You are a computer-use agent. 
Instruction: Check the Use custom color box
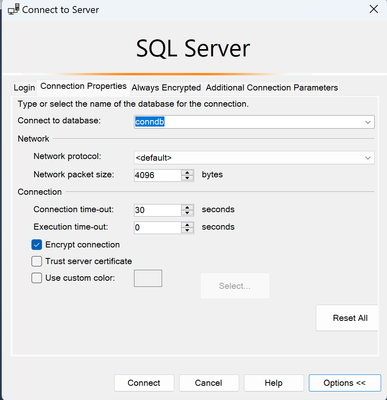(37, 278)
